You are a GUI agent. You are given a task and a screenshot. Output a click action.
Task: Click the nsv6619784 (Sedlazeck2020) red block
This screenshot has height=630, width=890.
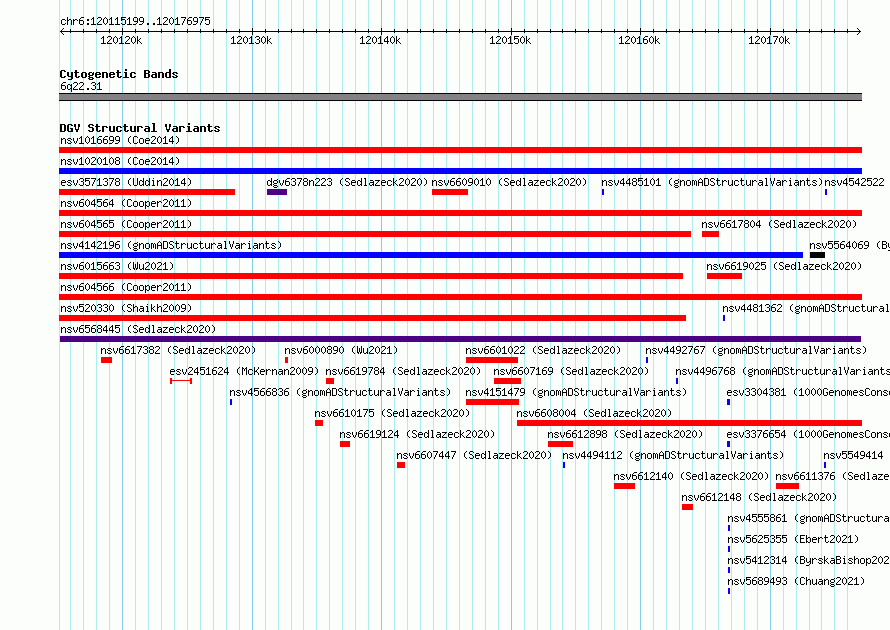[330, 381]
